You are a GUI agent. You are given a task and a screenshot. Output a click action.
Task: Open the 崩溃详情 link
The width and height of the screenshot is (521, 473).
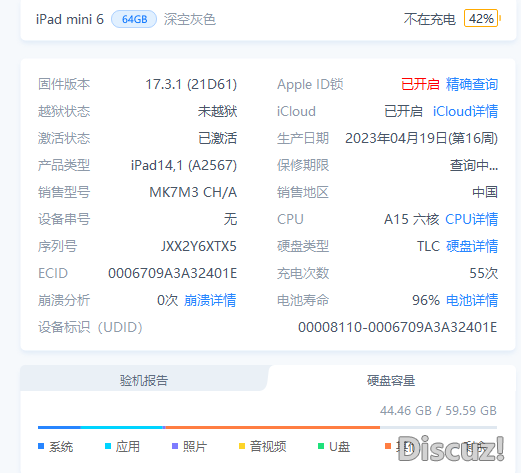click(x=210, y=300)
